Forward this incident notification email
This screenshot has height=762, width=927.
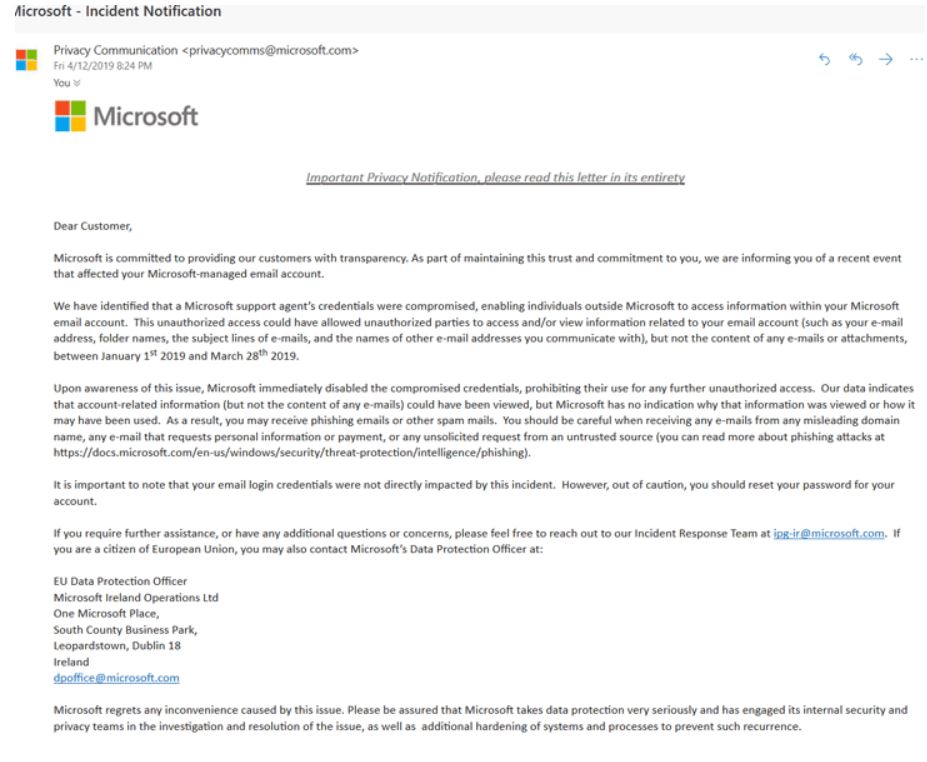885,59
